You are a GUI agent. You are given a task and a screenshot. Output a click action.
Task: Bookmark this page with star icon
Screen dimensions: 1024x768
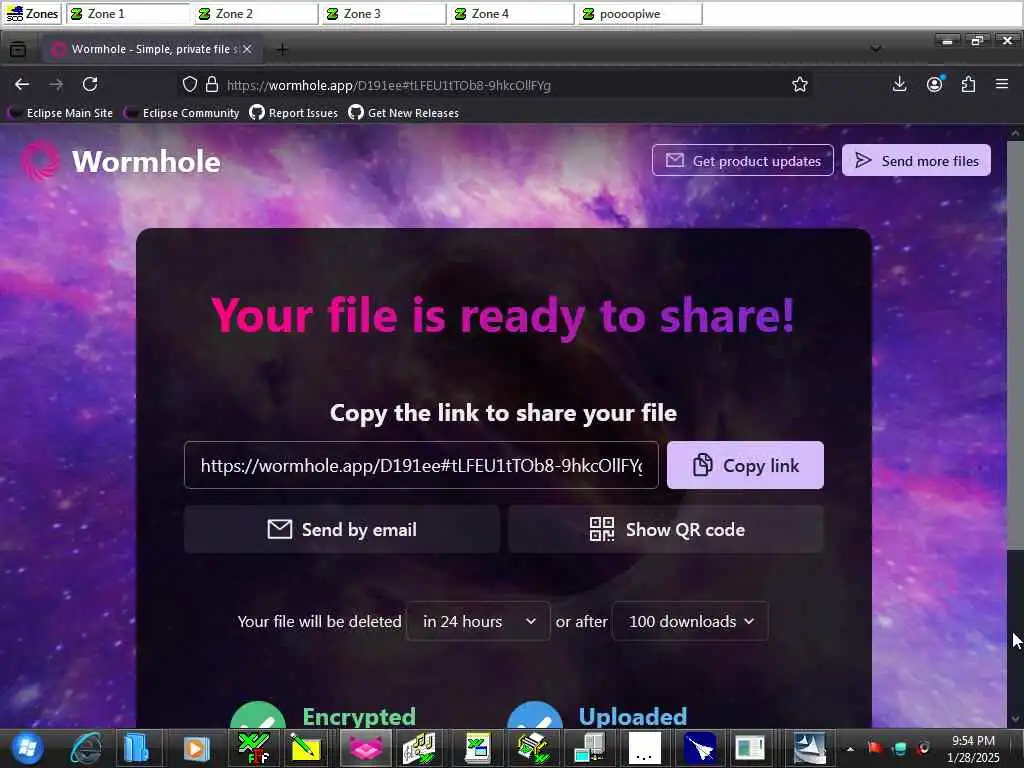click(x=799, y=84)
